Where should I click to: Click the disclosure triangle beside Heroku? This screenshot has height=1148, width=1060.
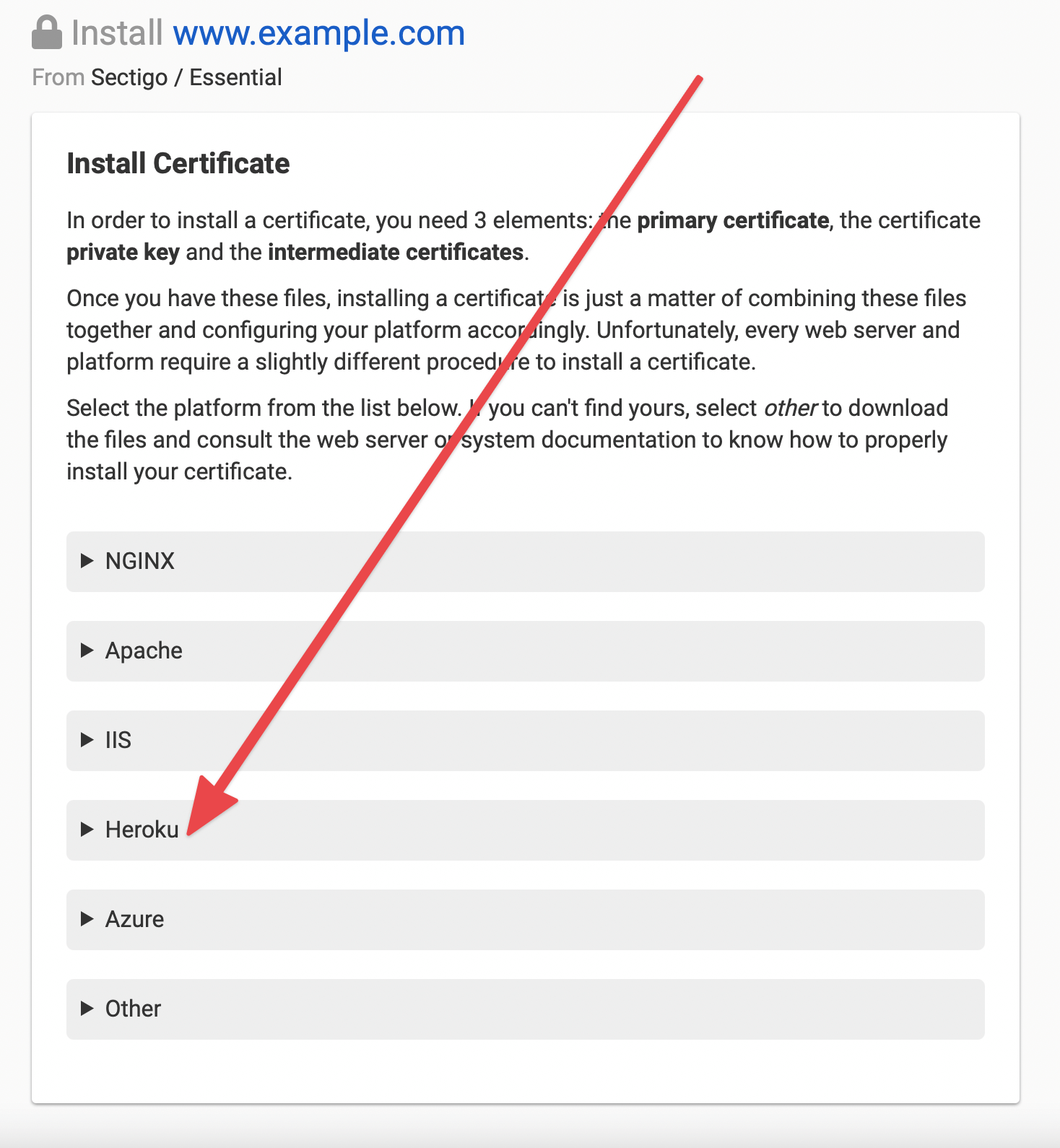[87, 830]
